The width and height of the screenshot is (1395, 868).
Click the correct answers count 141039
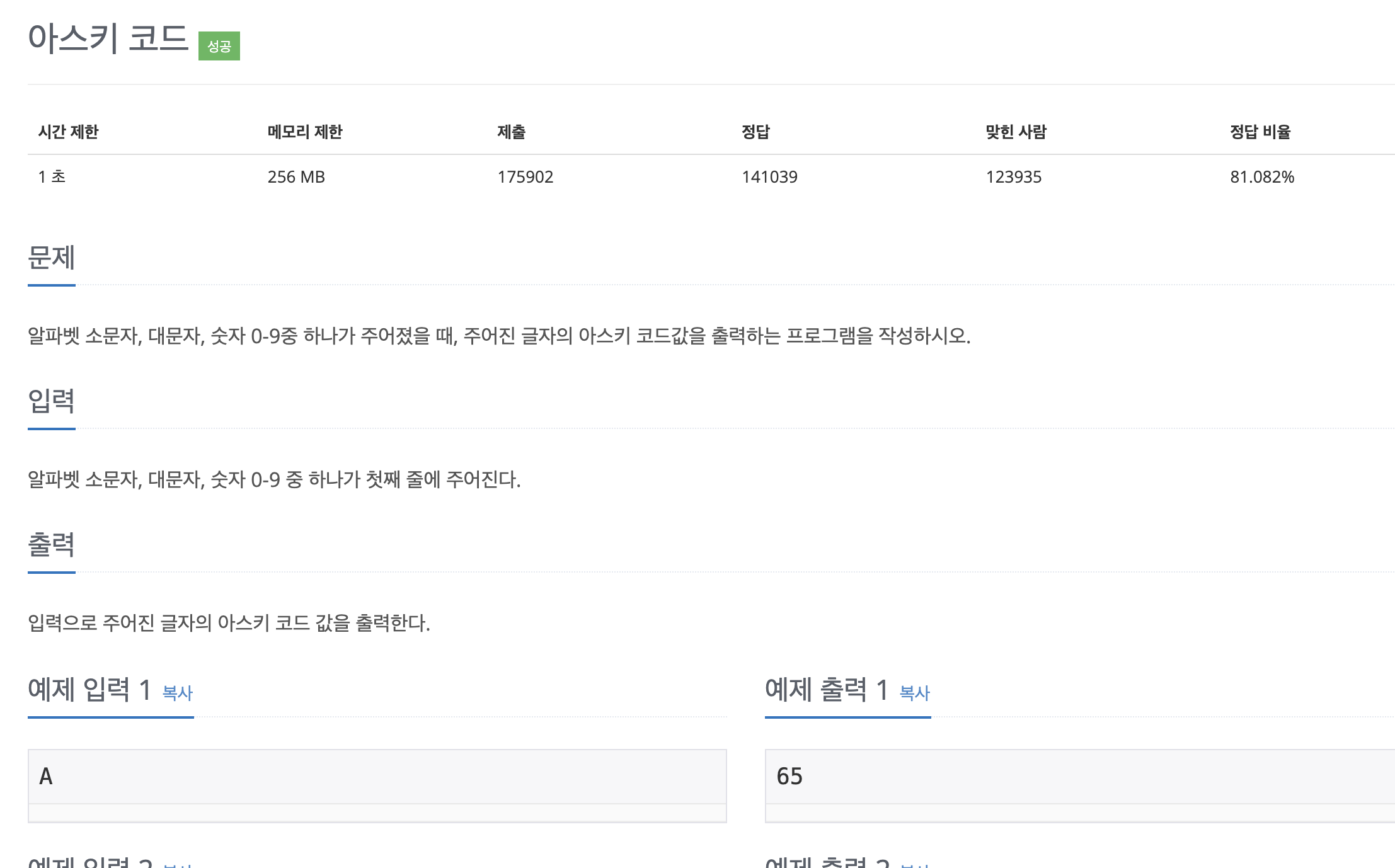tap(769, 177)
